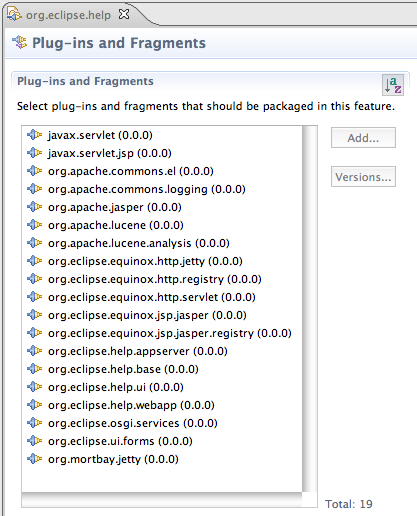This screenshot has width=417, height=516.
Task: Click plug-in icon beside org.apache.commons.logging
Action: pos(35,189)
